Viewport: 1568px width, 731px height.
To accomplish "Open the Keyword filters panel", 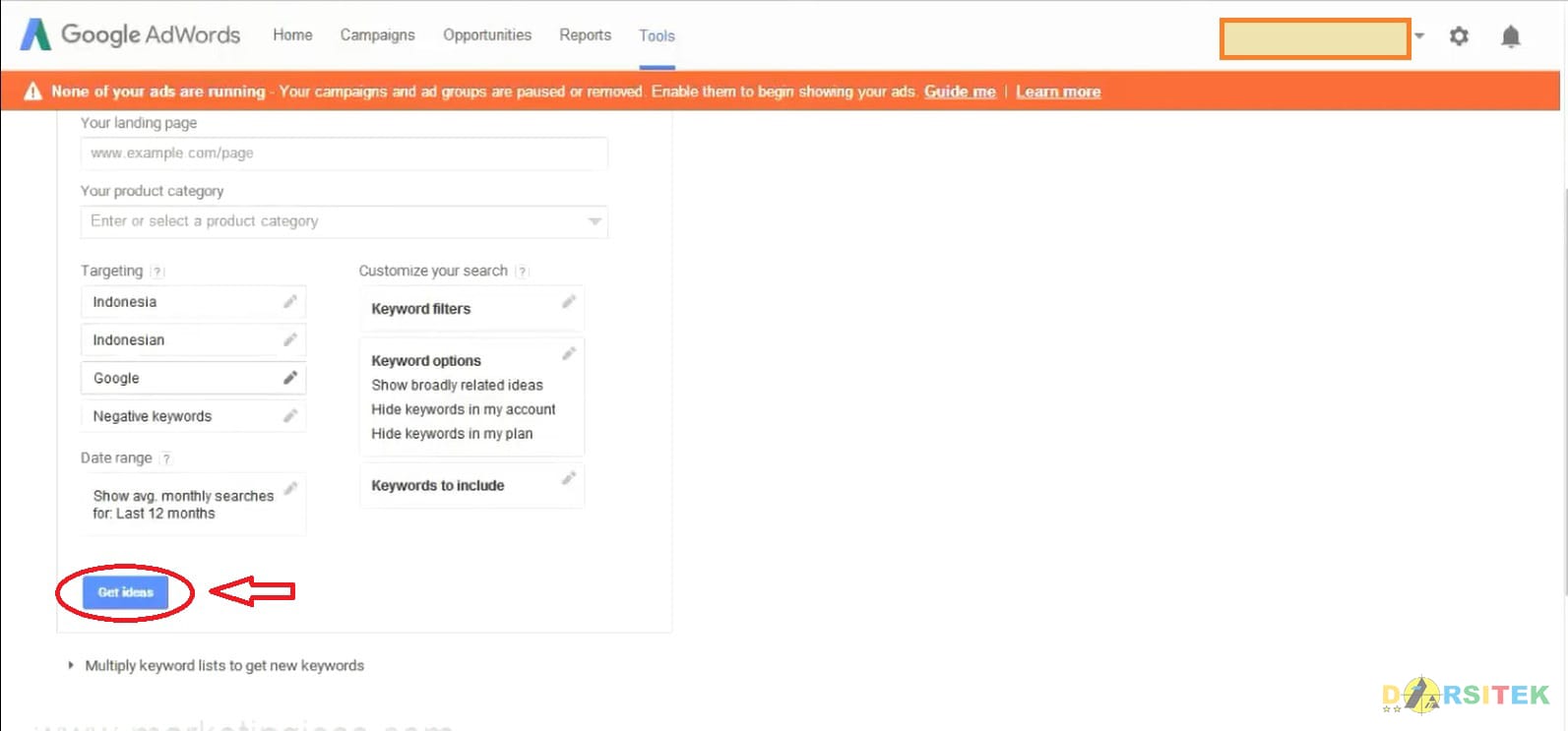I will click(471, 309).
